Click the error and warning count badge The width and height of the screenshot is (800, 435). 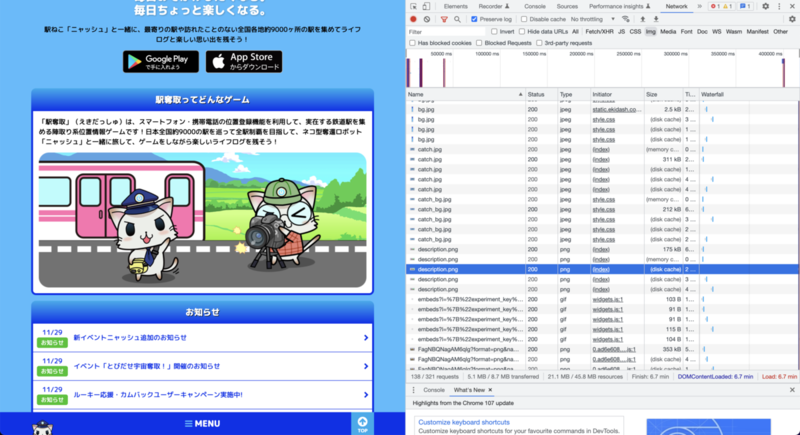(722, 6)
